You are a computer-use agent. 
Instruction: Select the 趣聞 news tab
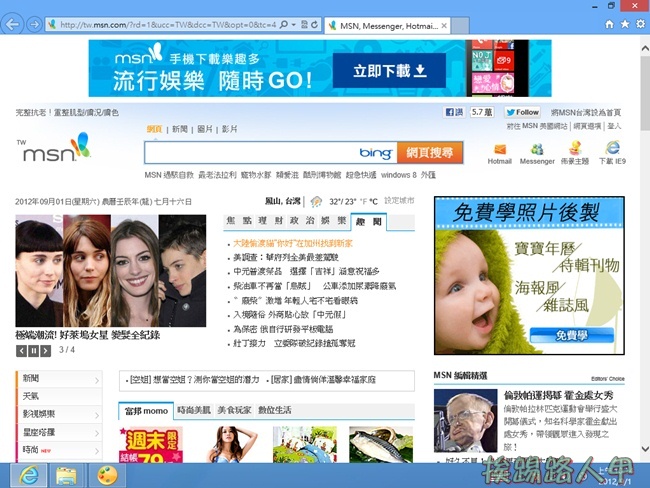point(369,222)
